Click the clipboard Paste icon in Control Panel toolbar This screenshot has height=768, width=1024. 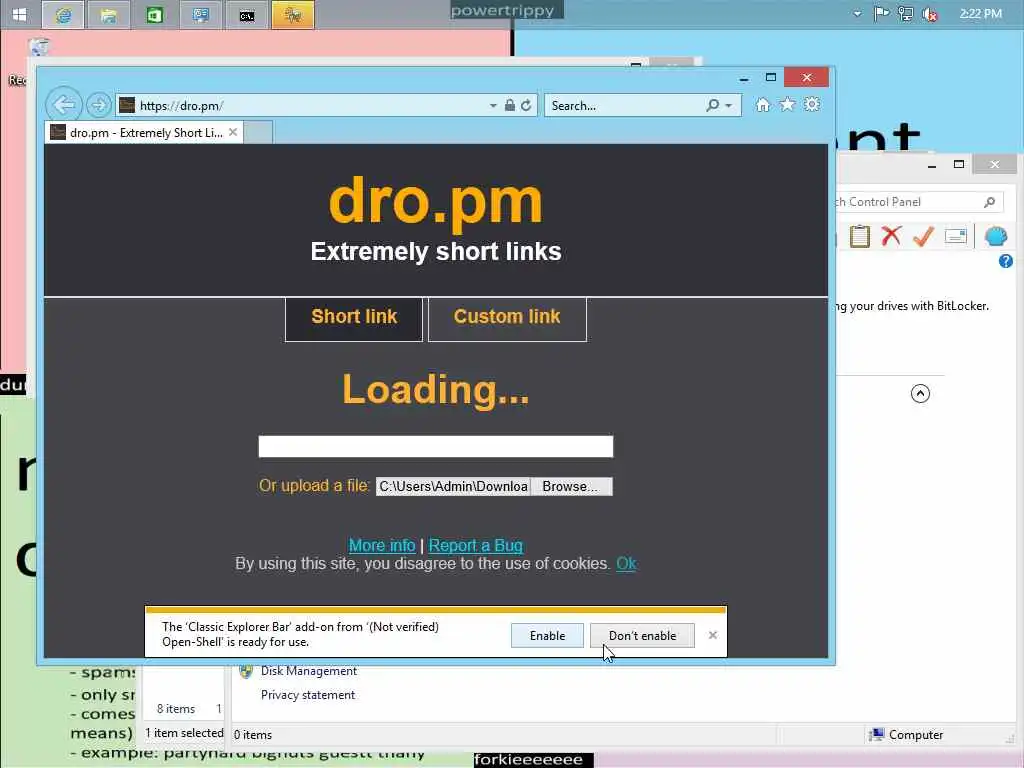click(x=859, y=236)
